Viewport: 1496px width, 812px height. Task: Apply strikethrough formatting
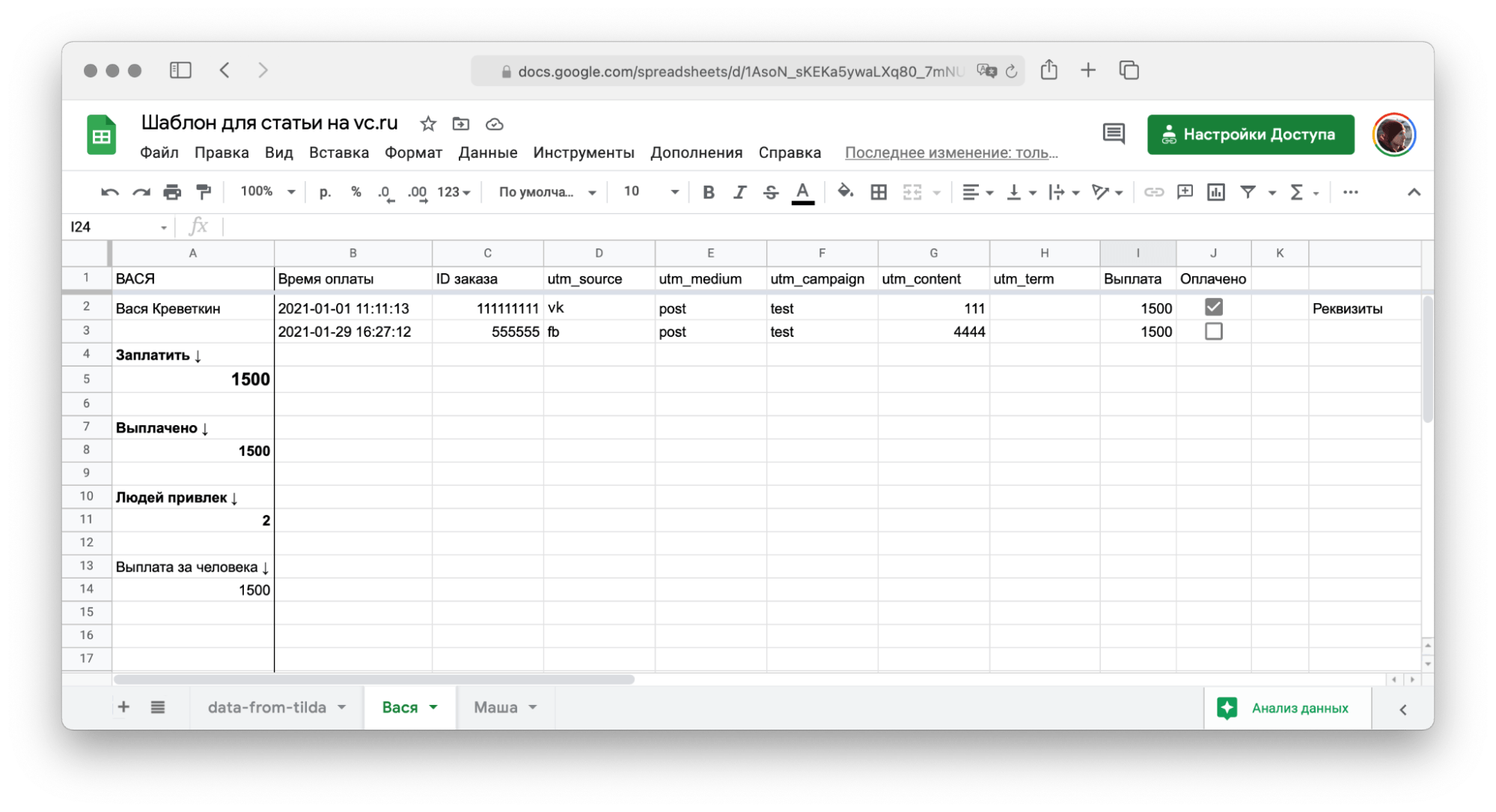tap(770, 192)
